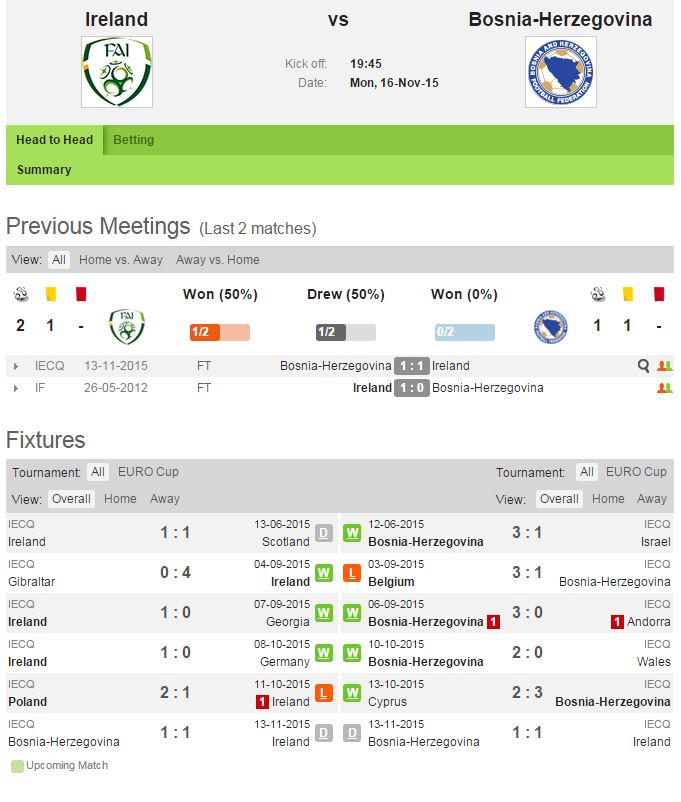Expand the IECQ 13-11-2015 previous meeting row
The width and height of the screenshot is (681, 802).
point(16,366)
